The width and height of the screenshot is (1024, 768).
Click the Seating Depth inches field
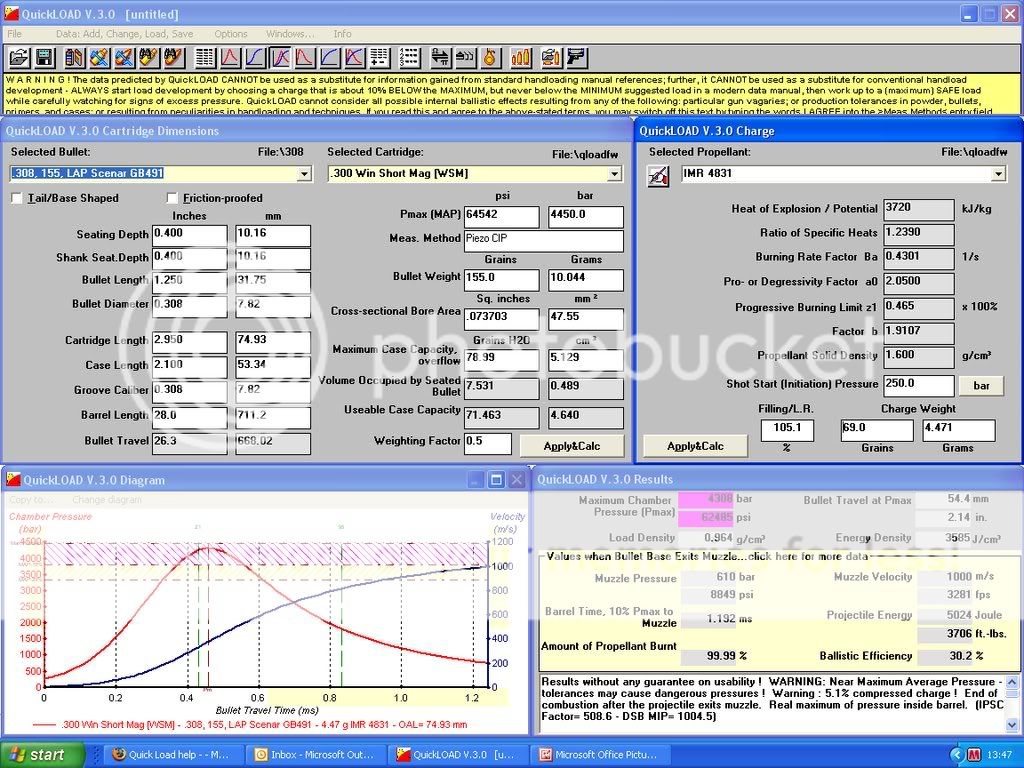point(189,235)
